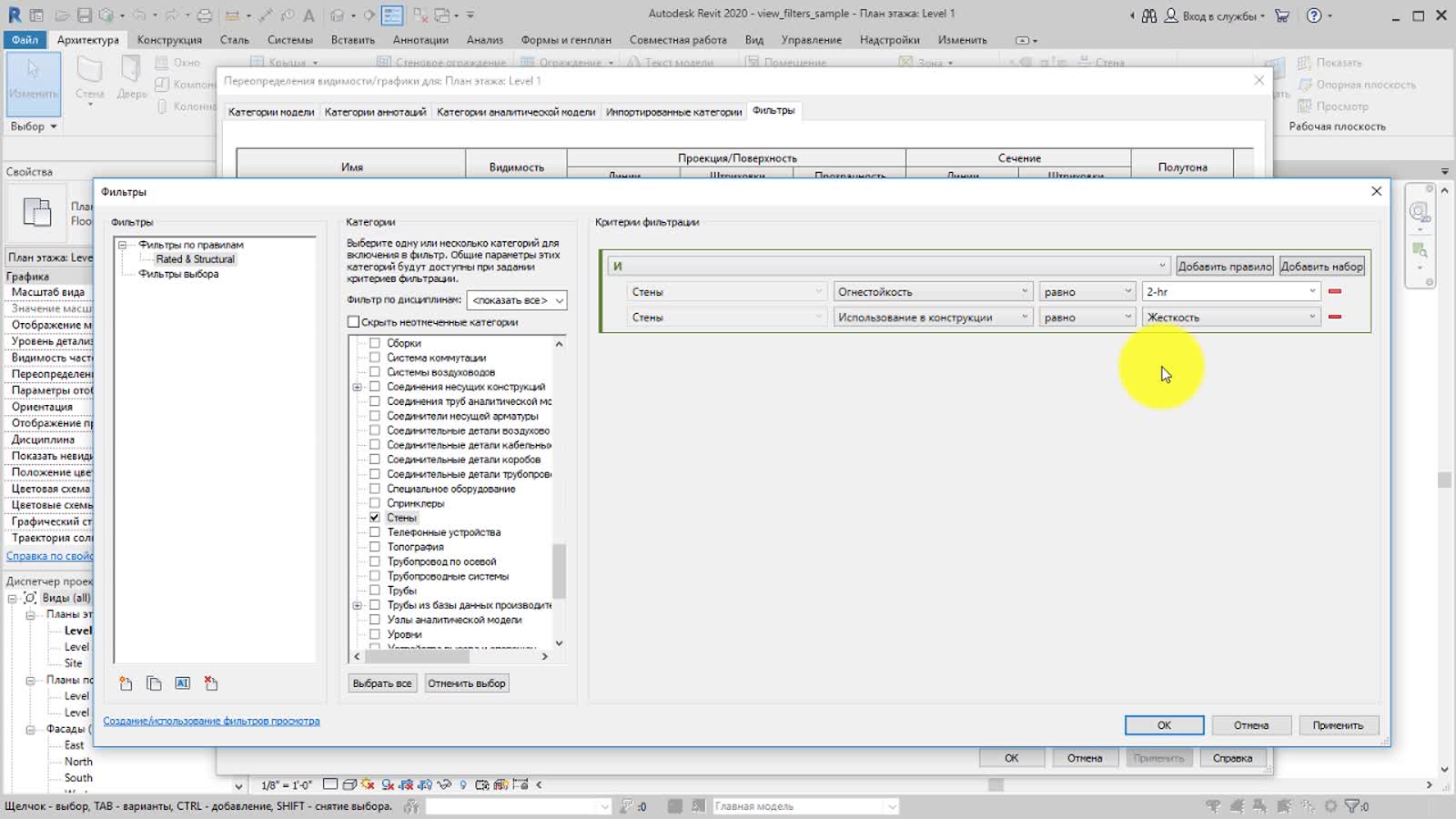Click the Rename filter icon
This screenshot has height=819, width=1456.
pos(183,683)
